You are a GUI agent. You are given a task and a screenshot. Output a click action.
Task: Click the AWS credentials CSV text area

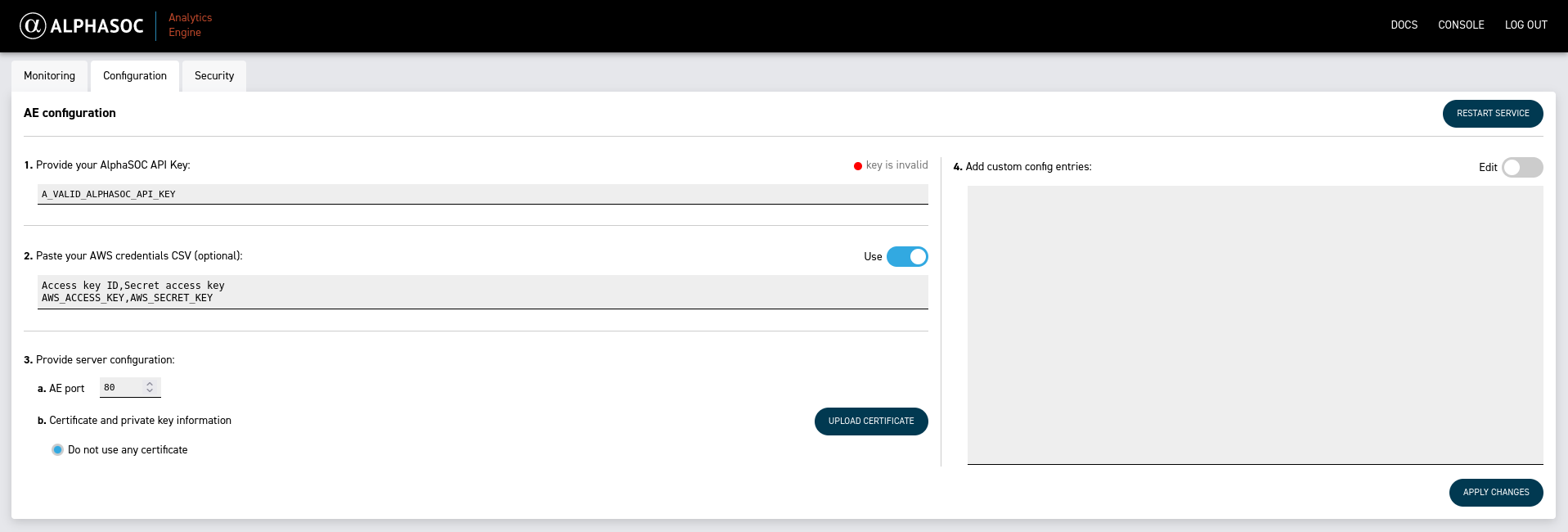(483, 292)
